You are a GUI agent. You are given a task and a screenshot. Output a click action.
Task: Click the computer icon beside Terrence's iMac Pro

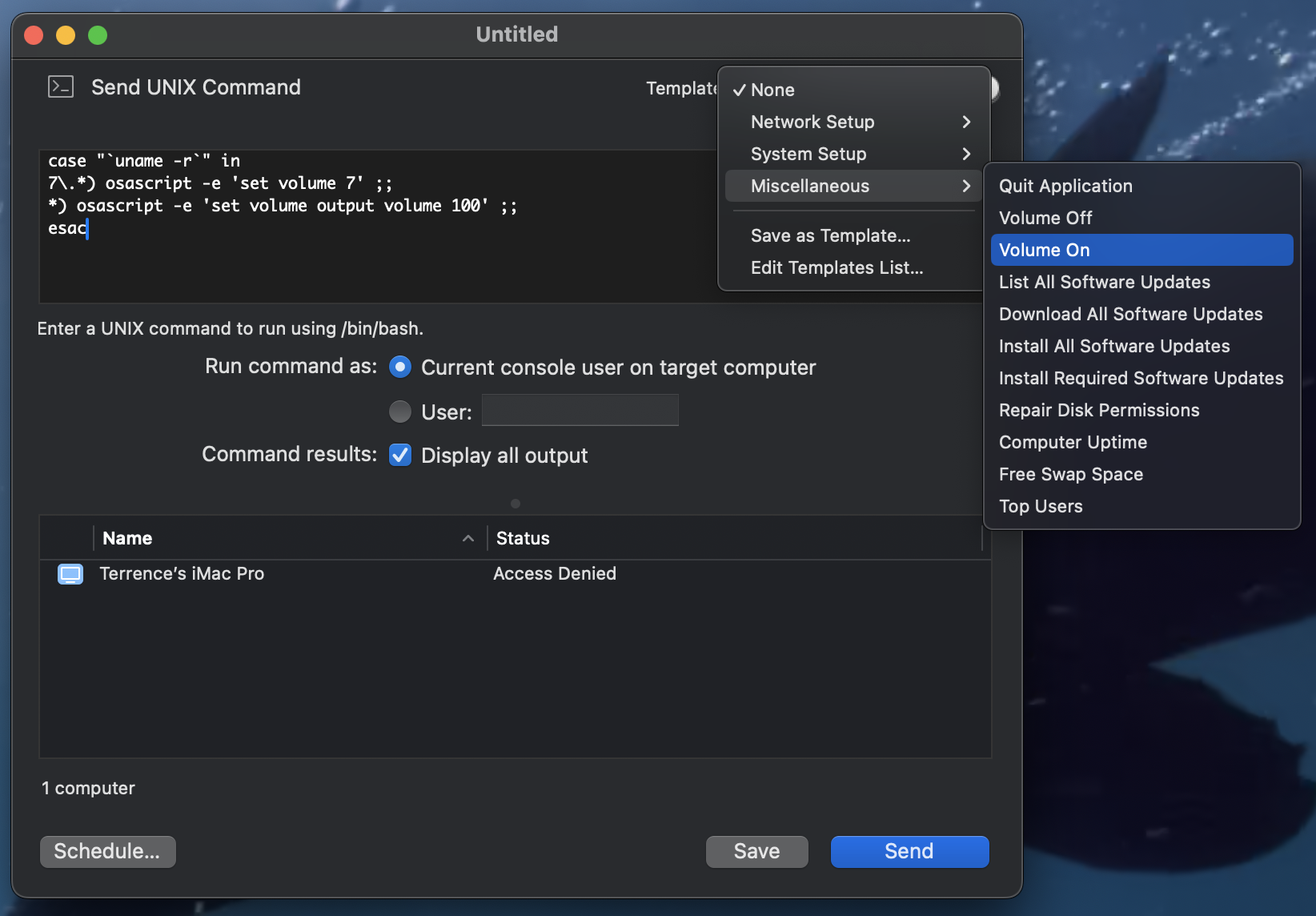[70, 574]
